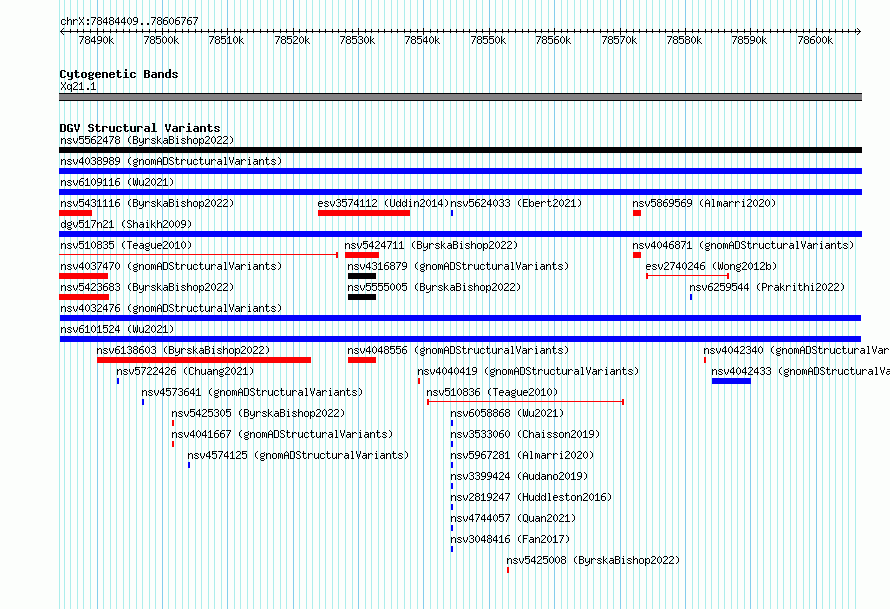890x609 pixels.
Task: Click the nsv4032476 gnomAD variant label
Action: click(x=171, y=308)
